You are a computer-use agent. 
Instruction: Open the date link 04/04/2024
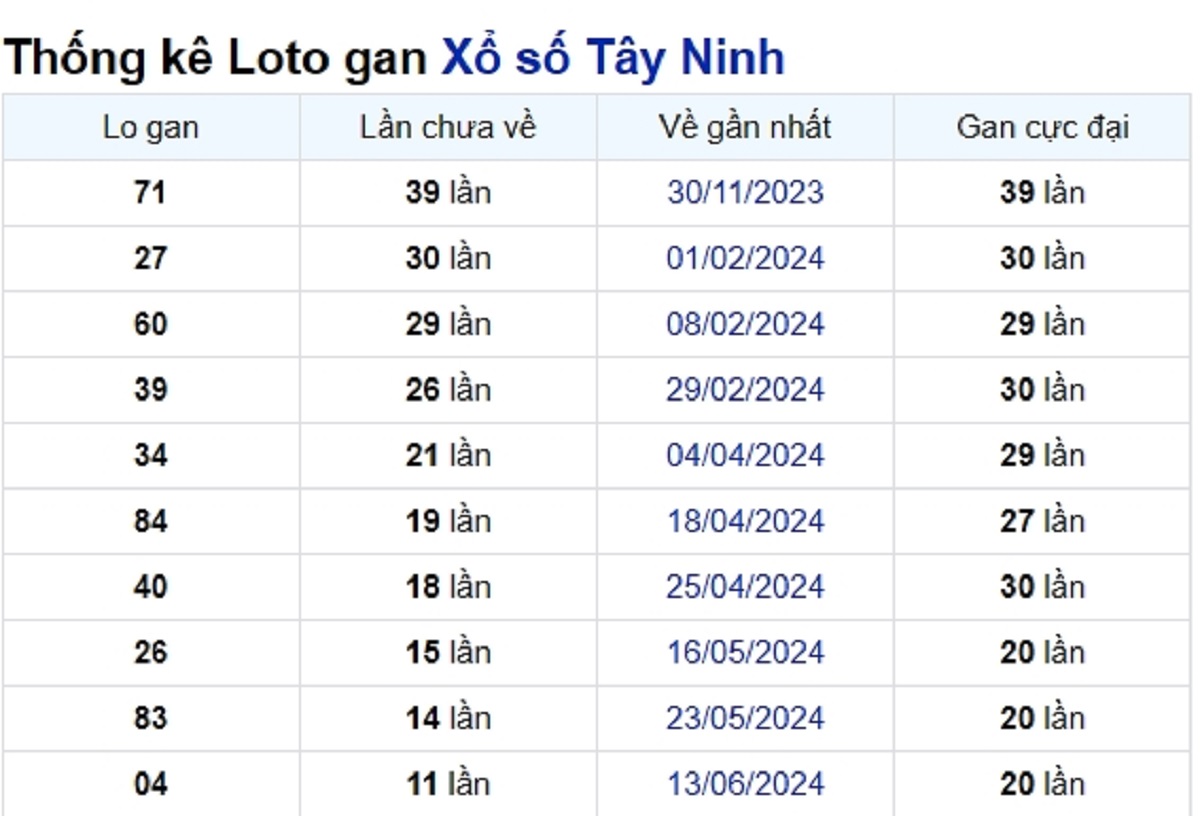pos(745,455)
